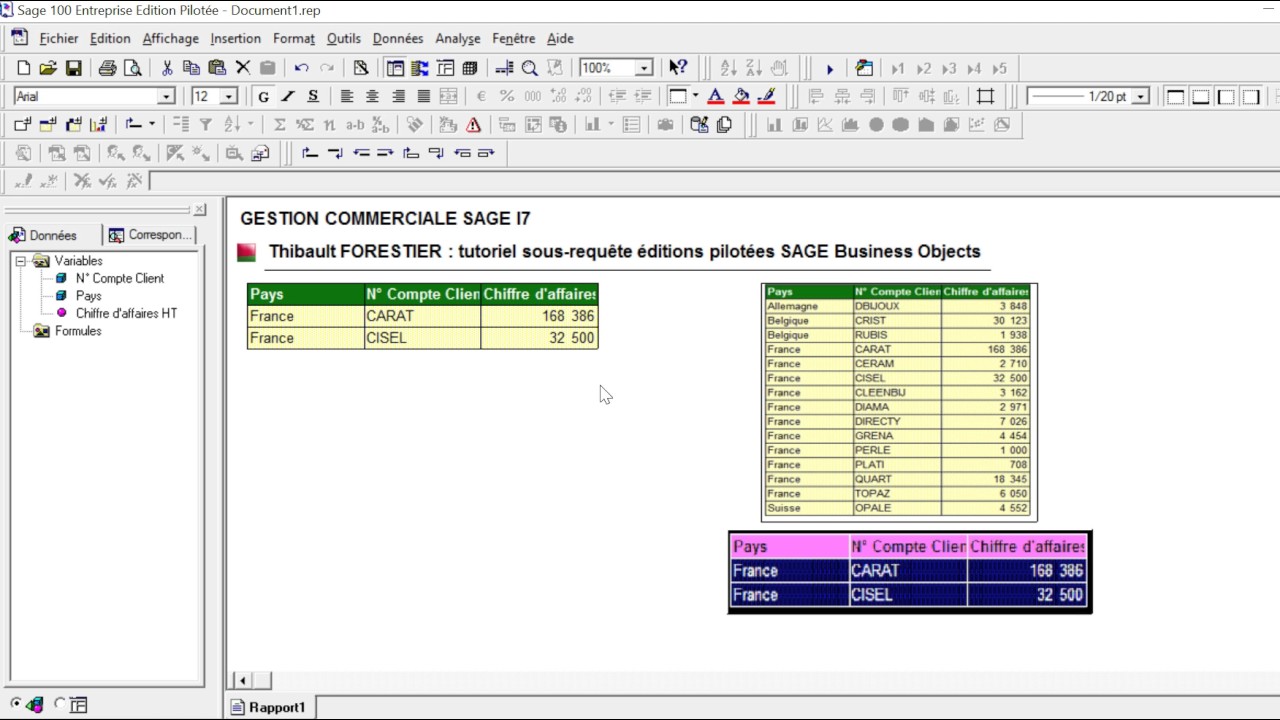1280x720 pixels.
Task: Open the Edition menu
Action: coord(110,38)
